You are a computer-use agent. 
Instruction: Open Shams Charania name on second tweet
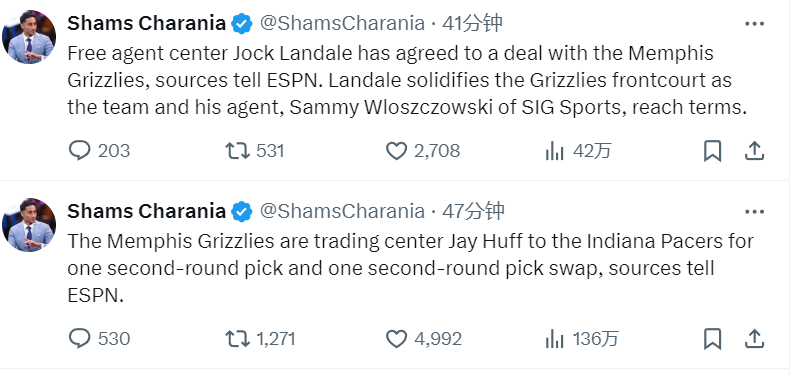tap(146, 211)
